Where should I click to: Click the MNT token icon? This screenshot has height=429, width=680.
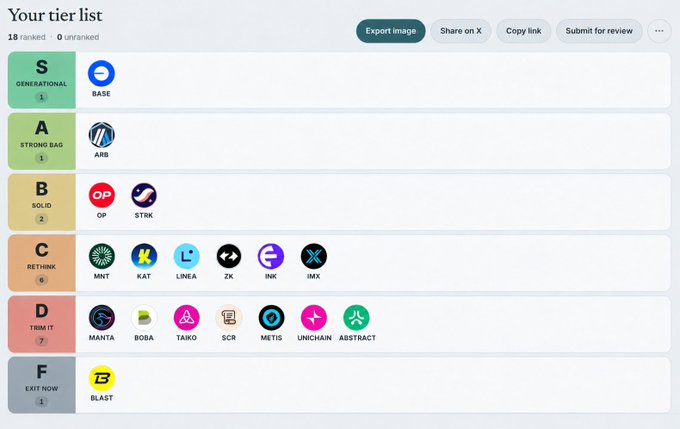[101, 256]
